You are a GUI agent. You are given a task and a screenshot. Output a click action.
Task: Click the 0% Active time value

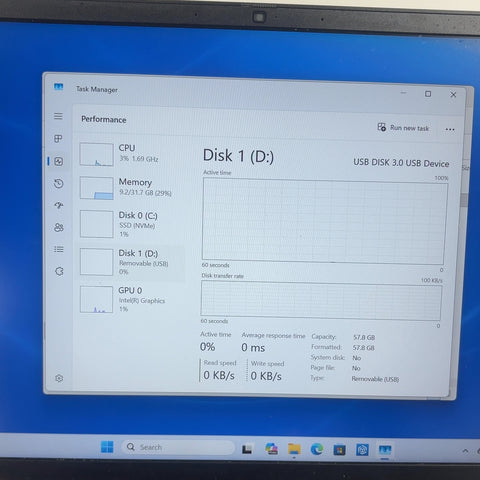pyautogui.click(x=207, y=347)
